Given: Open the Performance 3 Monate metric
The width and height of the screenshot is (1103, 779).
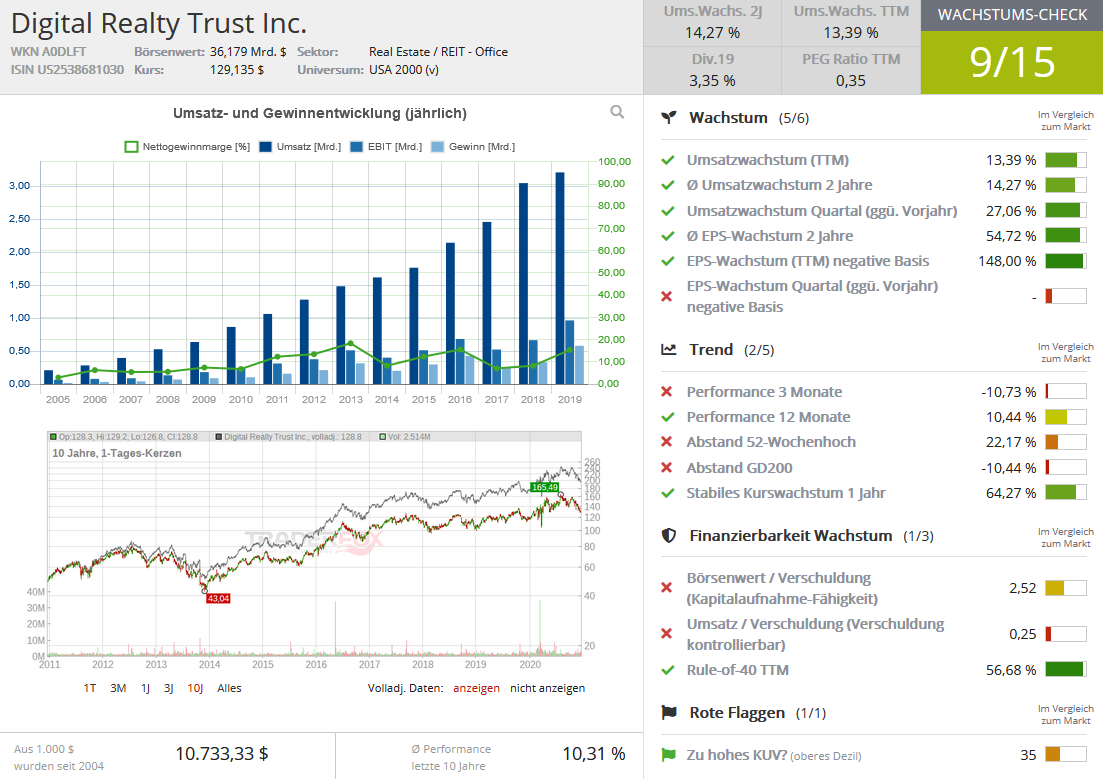Looking at the screenshot, I should coord(764,392).
